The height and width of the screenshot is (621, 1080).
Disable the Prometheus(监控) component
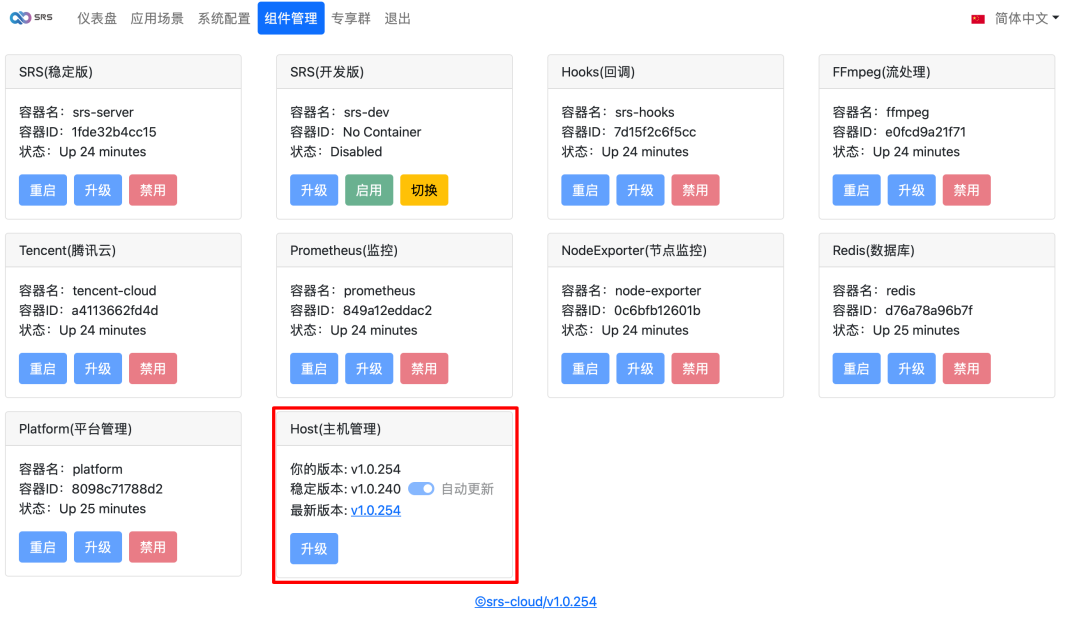click(x=424, y=368)
